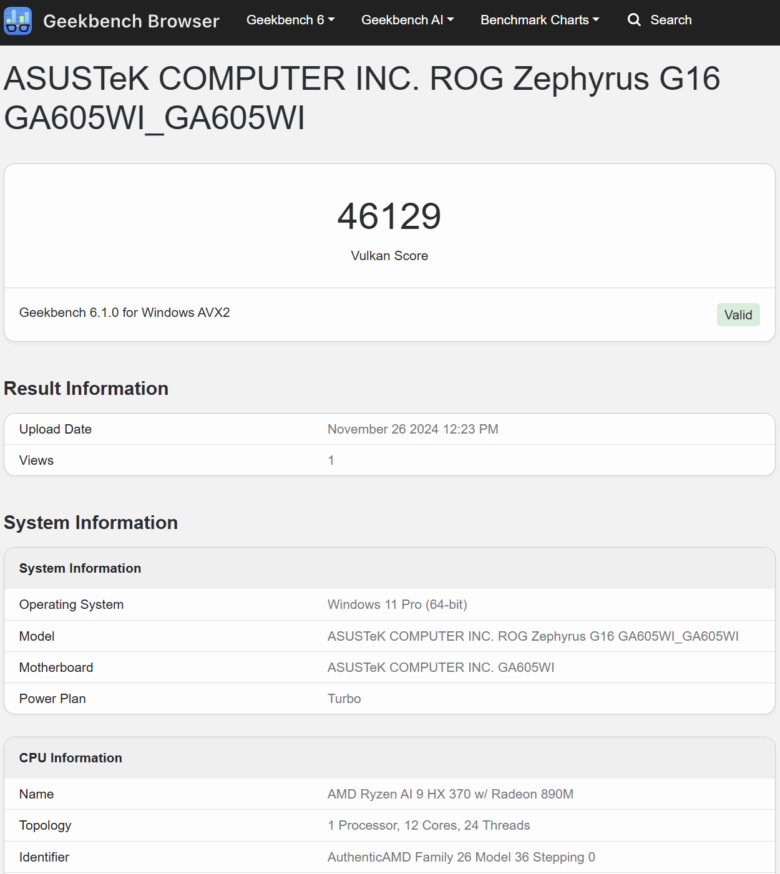Screen dimensions: 780x874
Task: Click the Views label
Action: tap(36, 460)
